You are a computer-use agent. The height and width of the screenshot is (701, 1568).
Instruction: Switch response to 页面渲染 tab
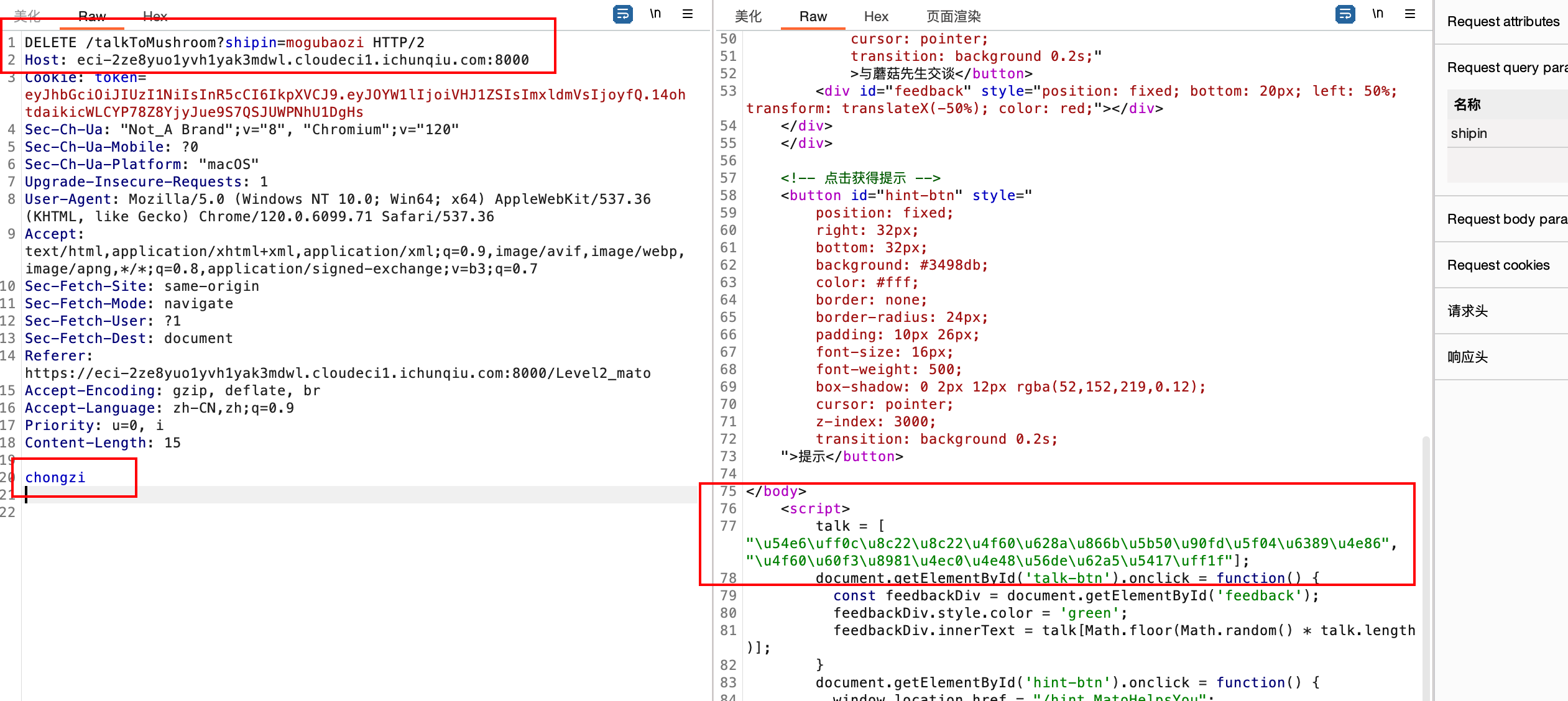(x=953, y=16)
